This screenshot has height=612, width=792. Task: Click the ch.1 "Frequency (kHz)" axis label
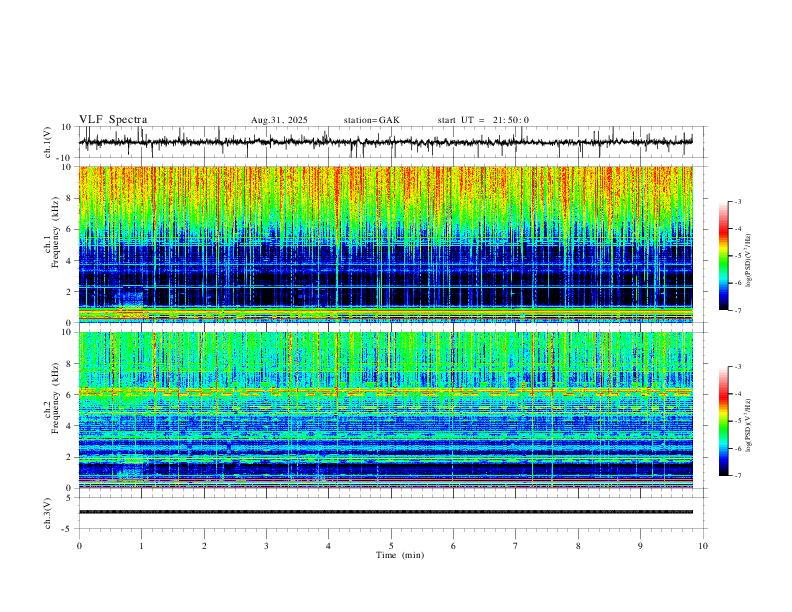click(55, 231)
